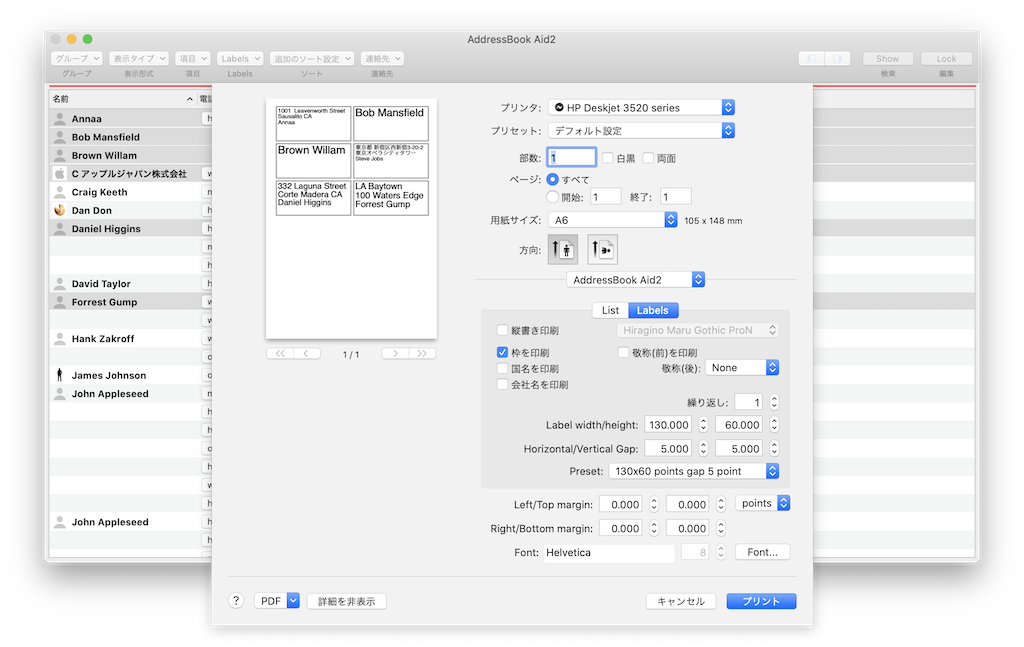Enable 縦書き印刷 vertical printing
This screenshot has width=1024, height=647.
pyautogui.click(x=502, y=330)
